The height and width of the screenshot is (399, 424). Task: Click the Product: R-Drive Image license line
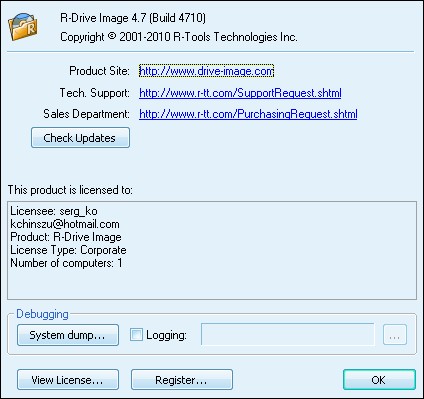click(x=66, y=237)
